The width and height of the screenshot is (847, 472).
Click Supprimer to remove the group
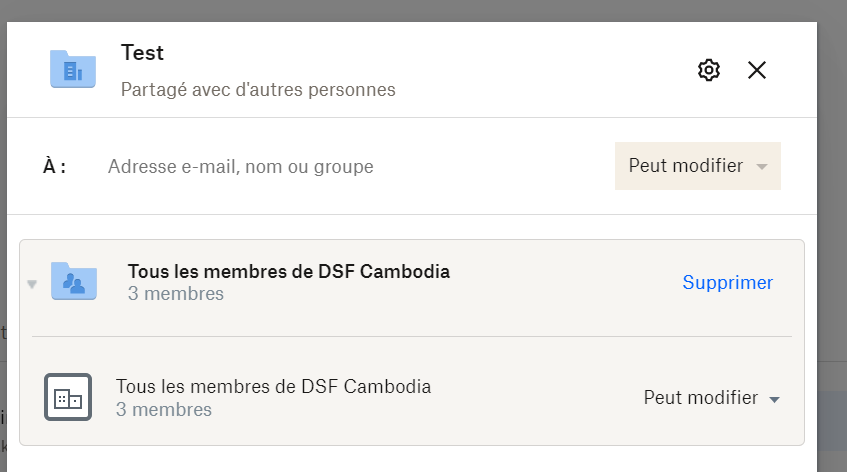point(727,283)
